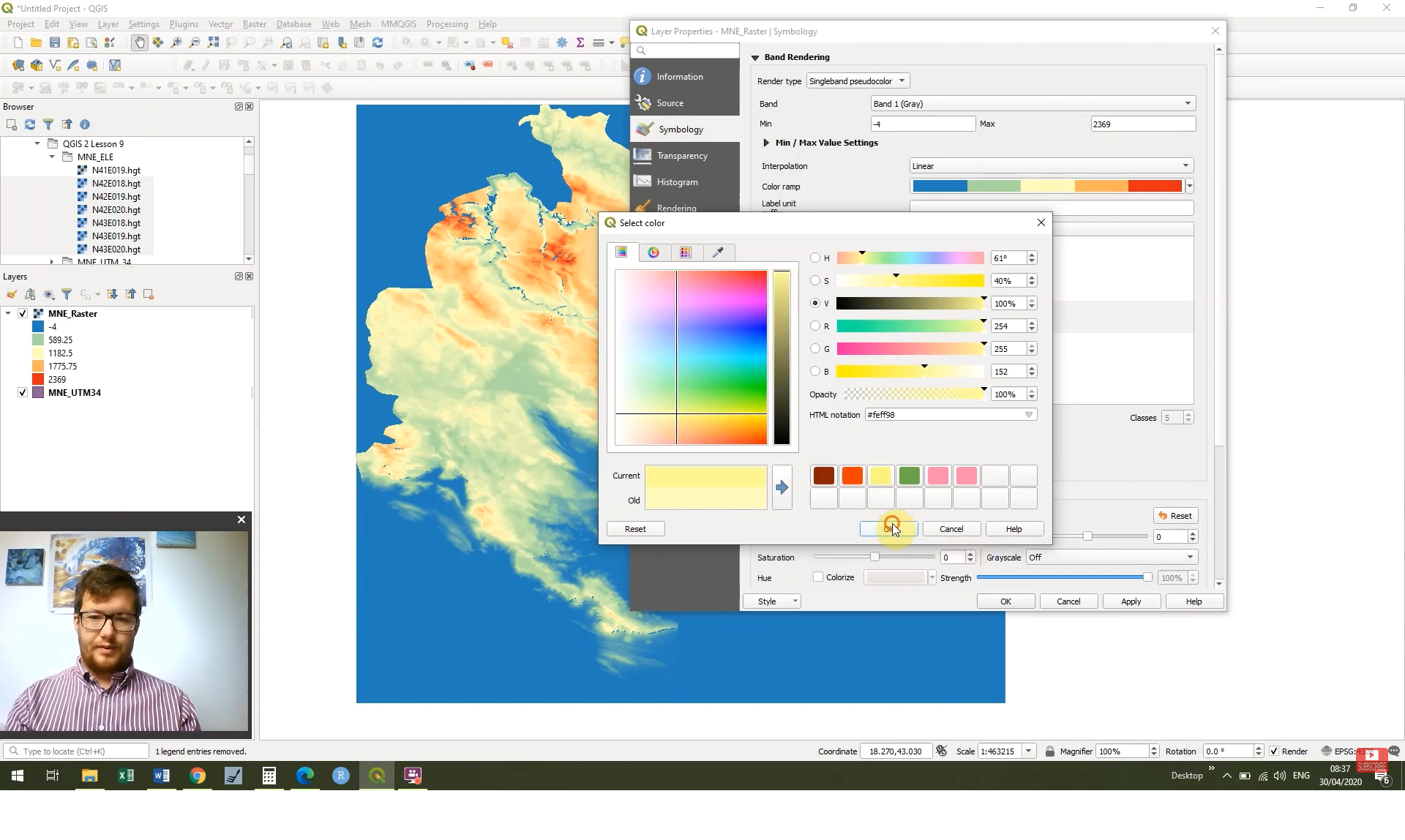Viewport: 1405px width, 840px height.
Task: Refresh the Browser panel
Action: pos(30,124)
